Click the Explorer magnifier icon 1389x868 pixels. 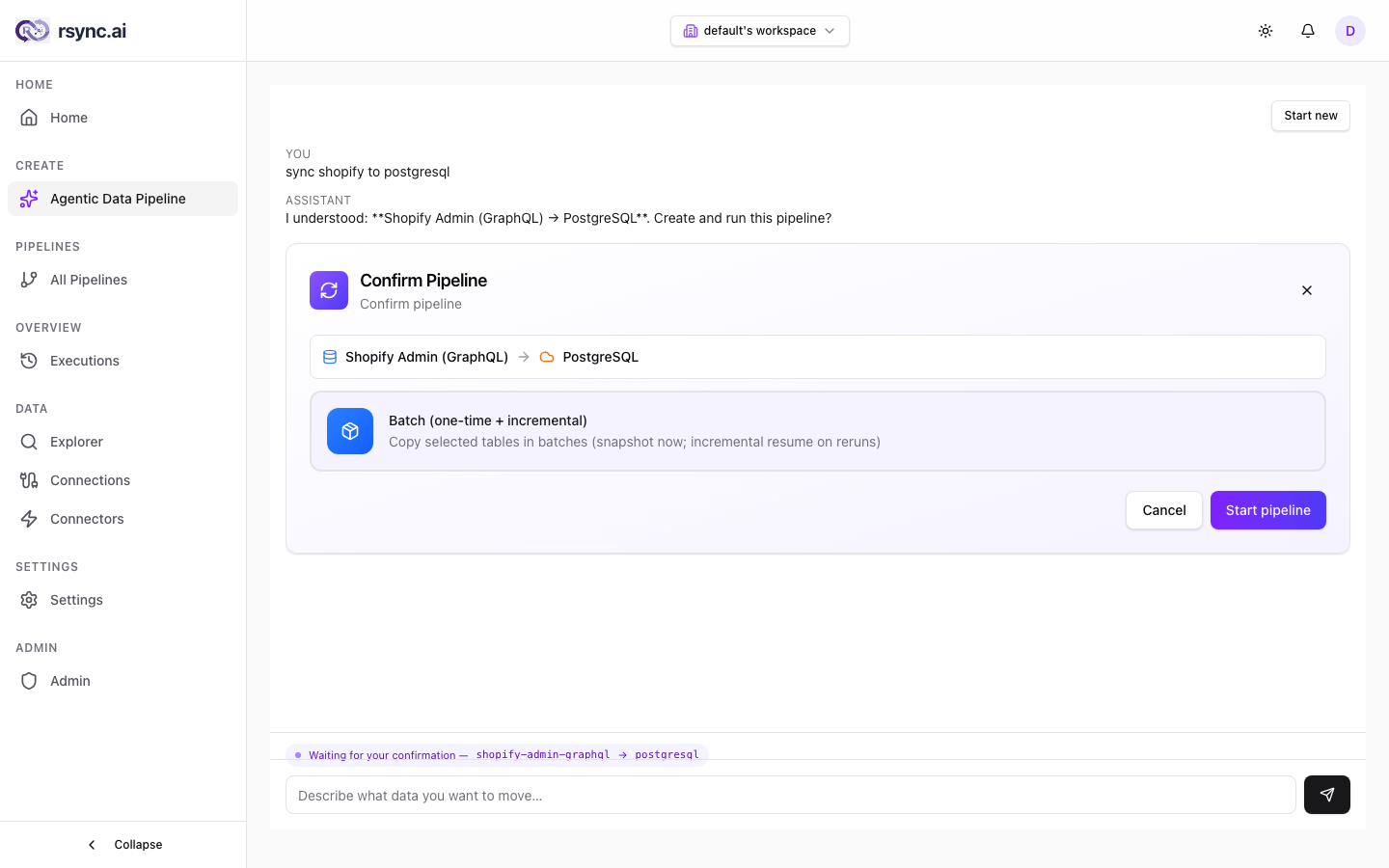[29, 442]
